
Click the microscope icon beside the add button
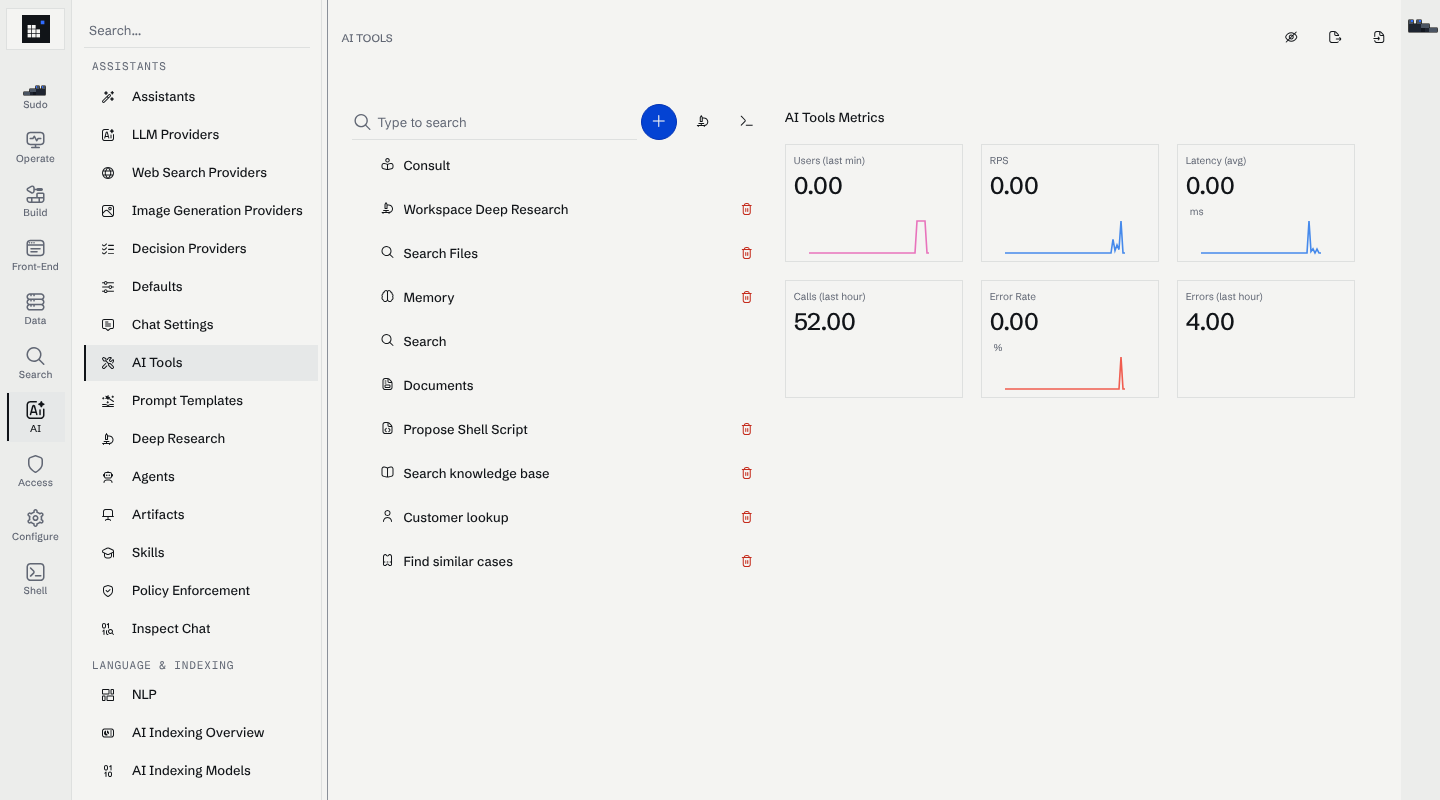tap(703, 122)
